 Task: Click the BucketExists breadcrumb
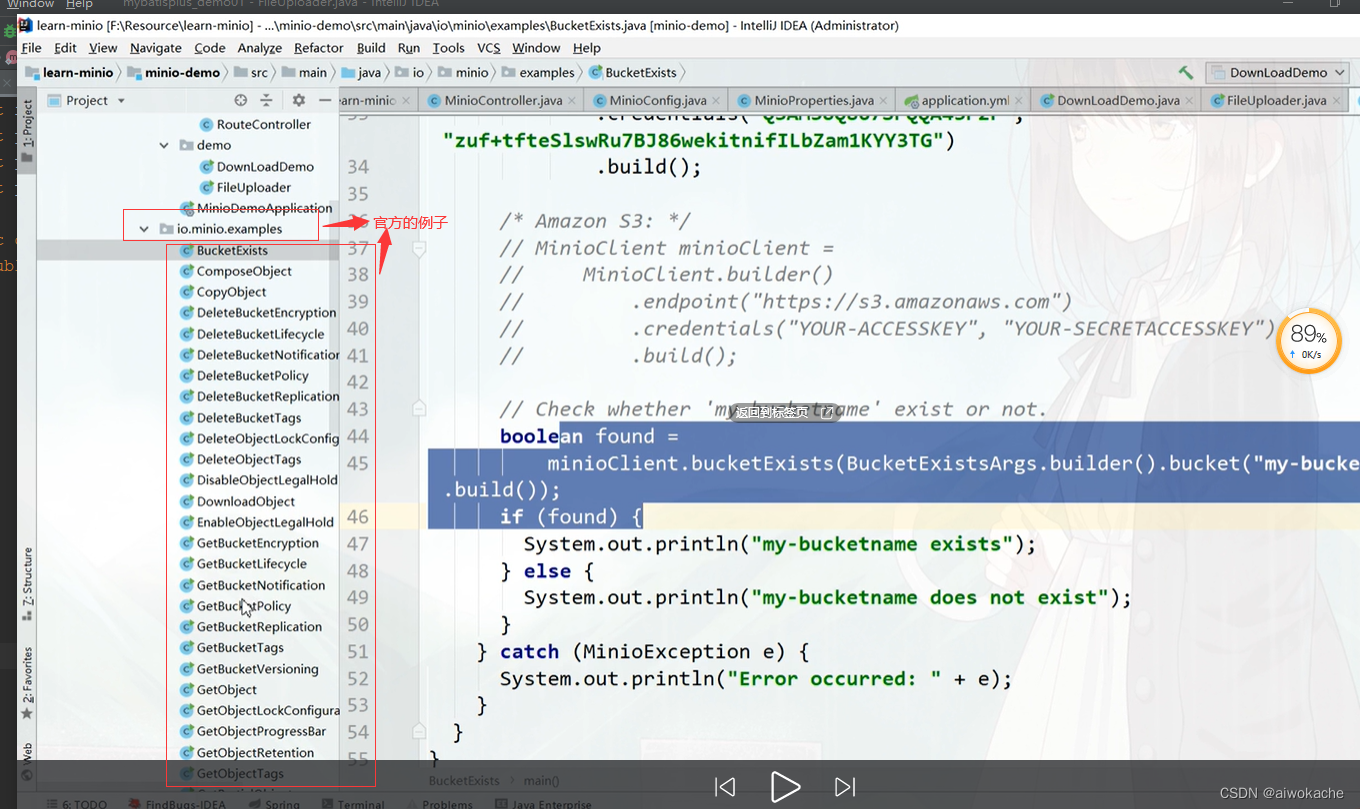pyautogui.click(x=633, y=72)
